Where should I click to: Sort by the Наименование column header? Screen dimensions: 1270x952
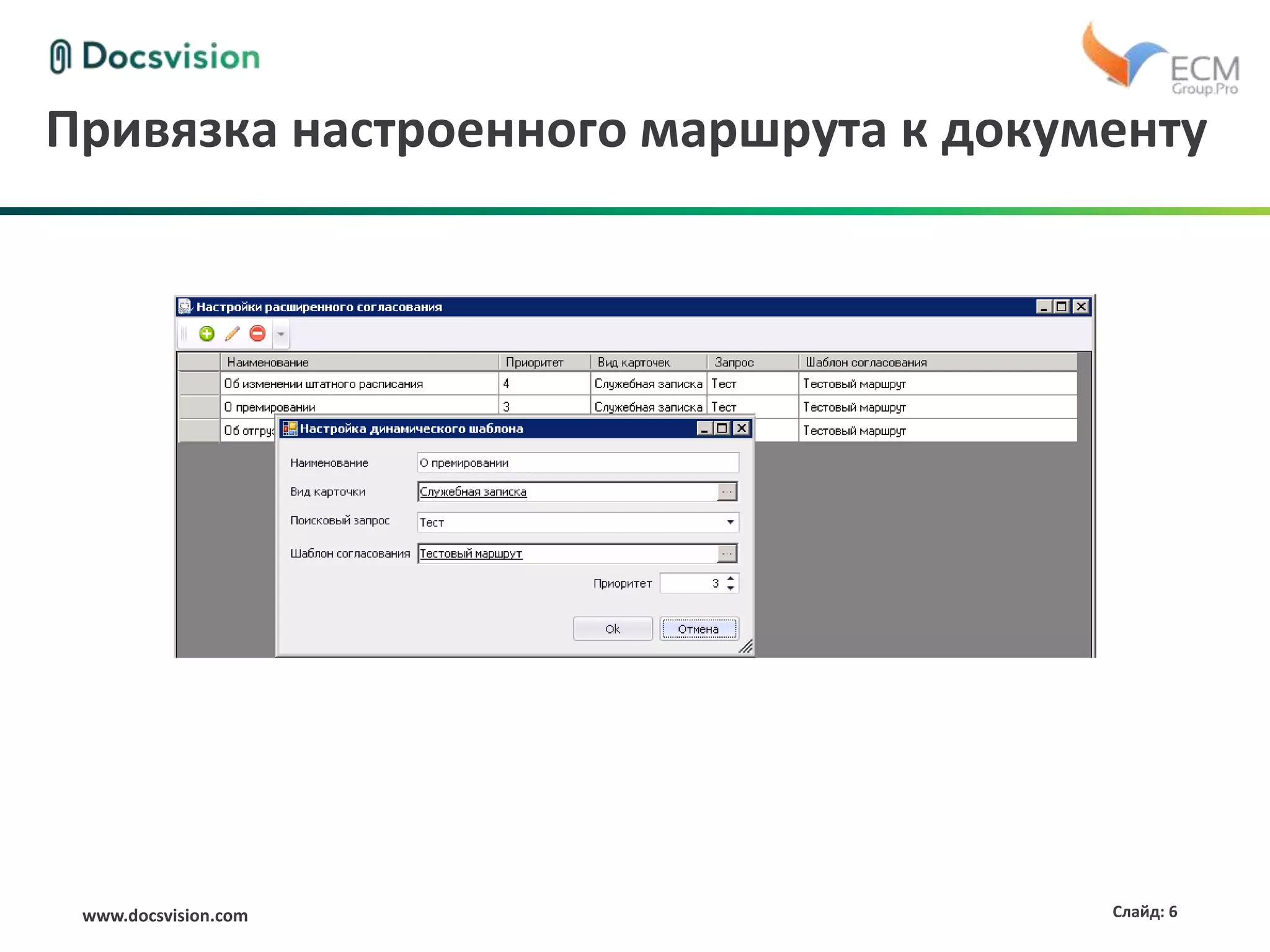[360, 362]
